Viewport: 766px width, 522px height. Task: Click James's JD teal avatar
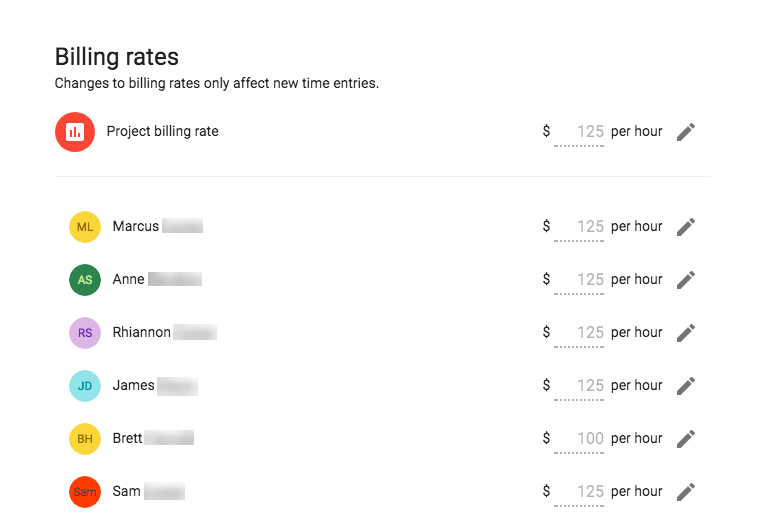85,386
